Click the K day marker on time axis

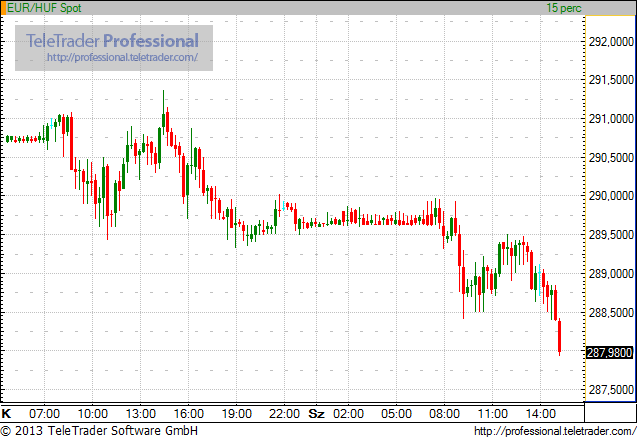point(6,414)
